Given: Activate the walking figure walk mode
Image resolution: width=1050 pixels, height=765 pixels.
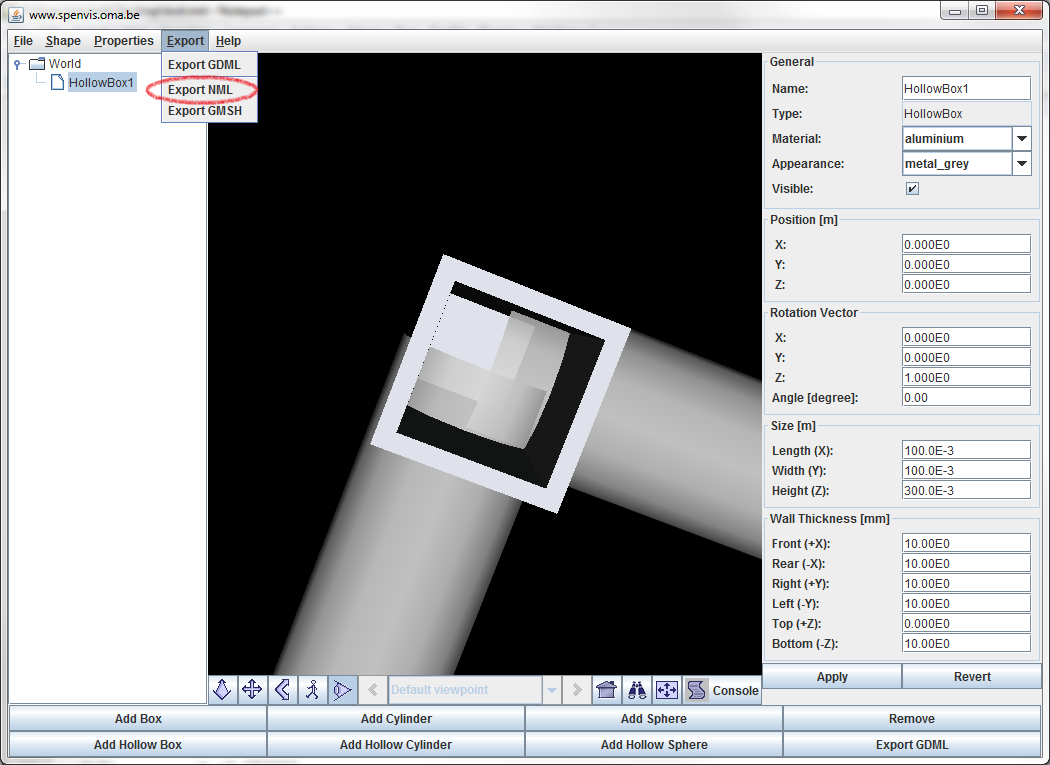Looking at the screenshot, I should coord(312,689).
